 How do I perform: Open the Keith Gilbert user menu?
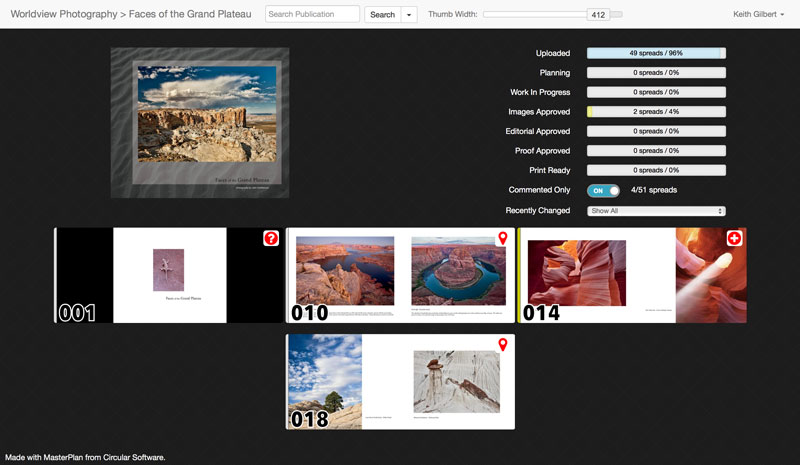tap(759, 15)
